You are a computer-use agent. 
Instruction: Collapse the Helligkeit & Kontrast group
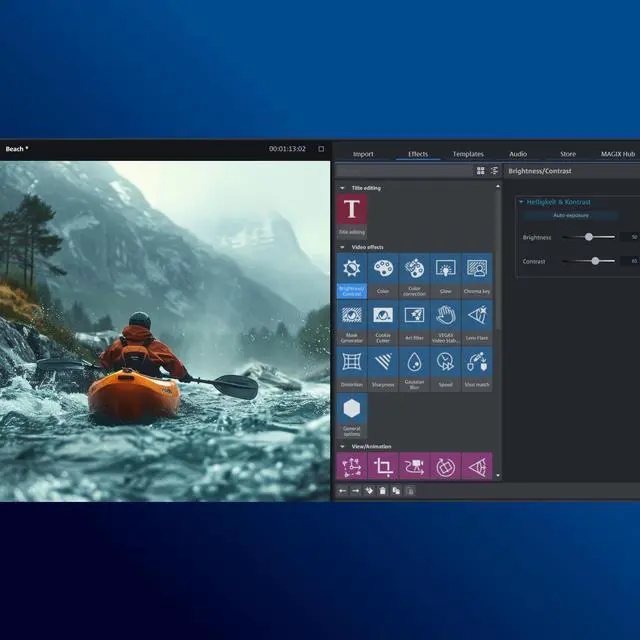tap(521, 202)
